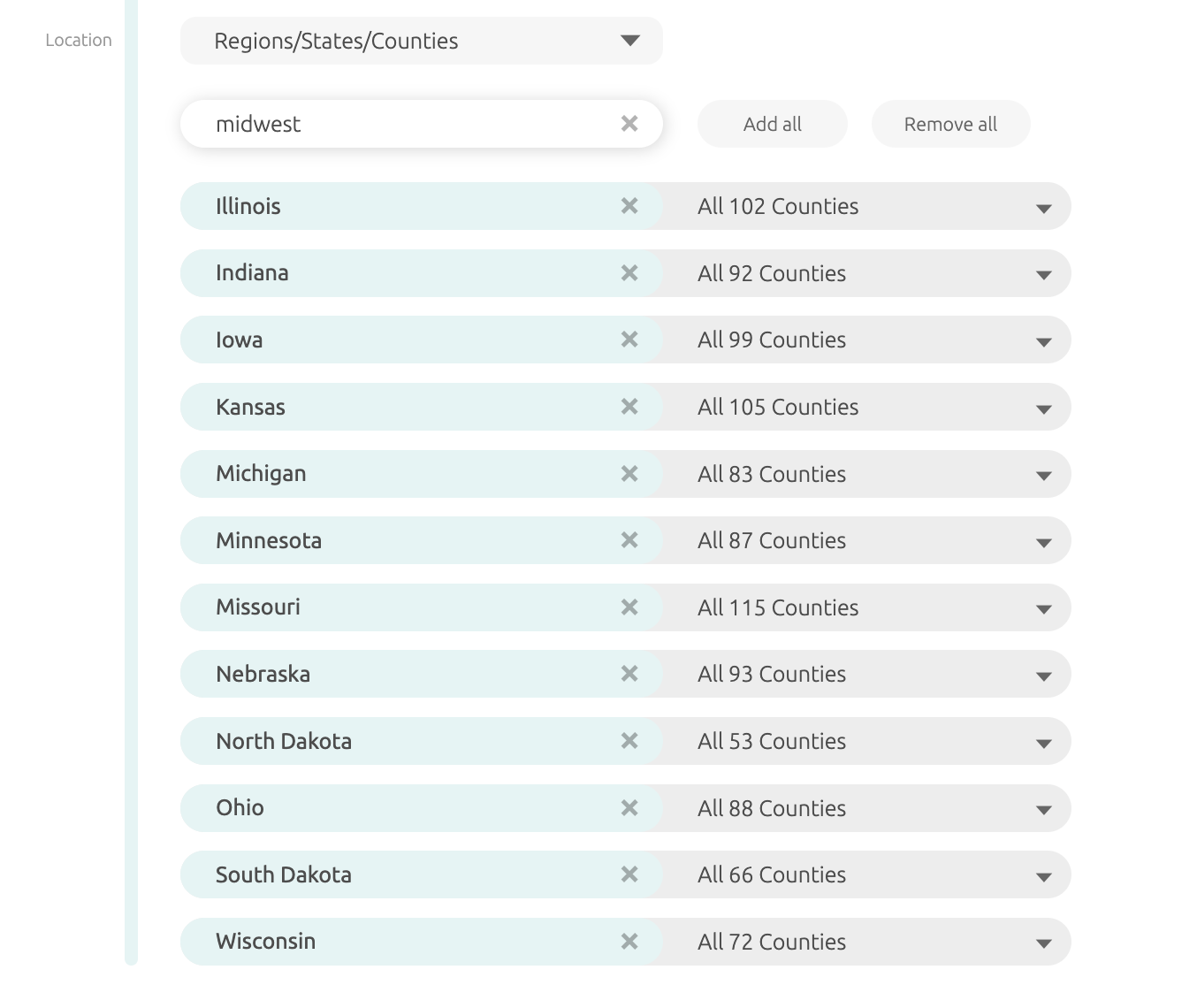Remove Kansas from the list
The height and width of the screenshot is (1008, 1197).
629,407
